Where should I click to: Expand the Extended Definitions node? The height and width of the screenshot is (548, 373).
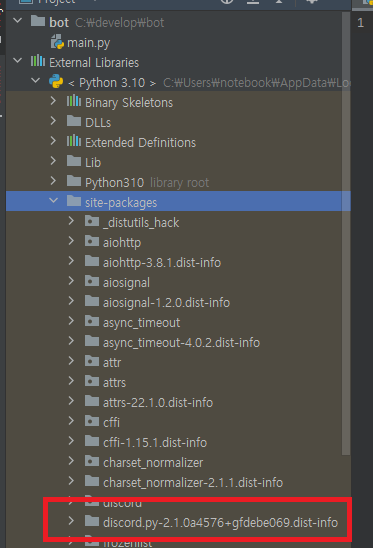click(53, 141)
